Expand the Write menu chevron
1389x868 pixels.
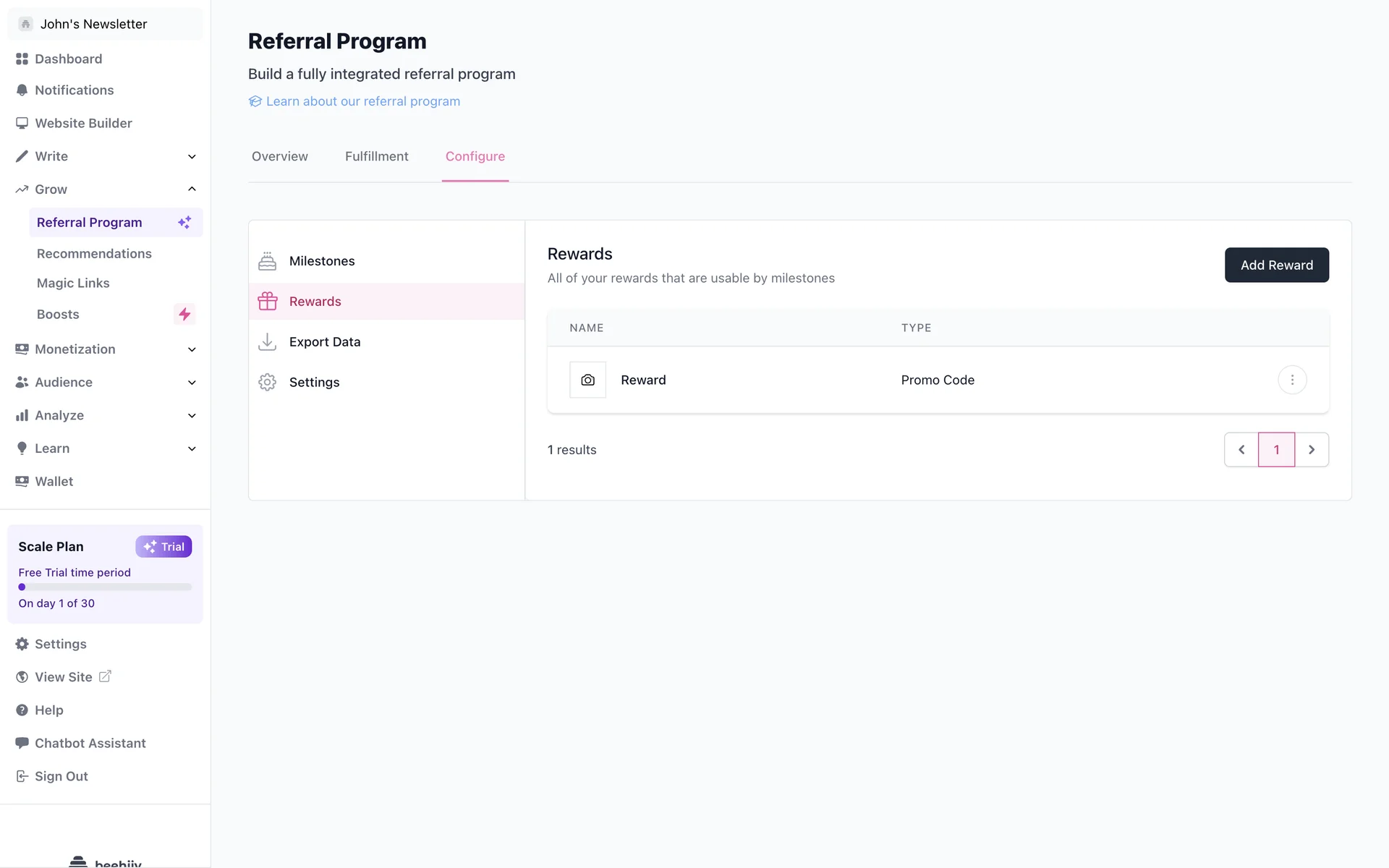tap(192, 156)
